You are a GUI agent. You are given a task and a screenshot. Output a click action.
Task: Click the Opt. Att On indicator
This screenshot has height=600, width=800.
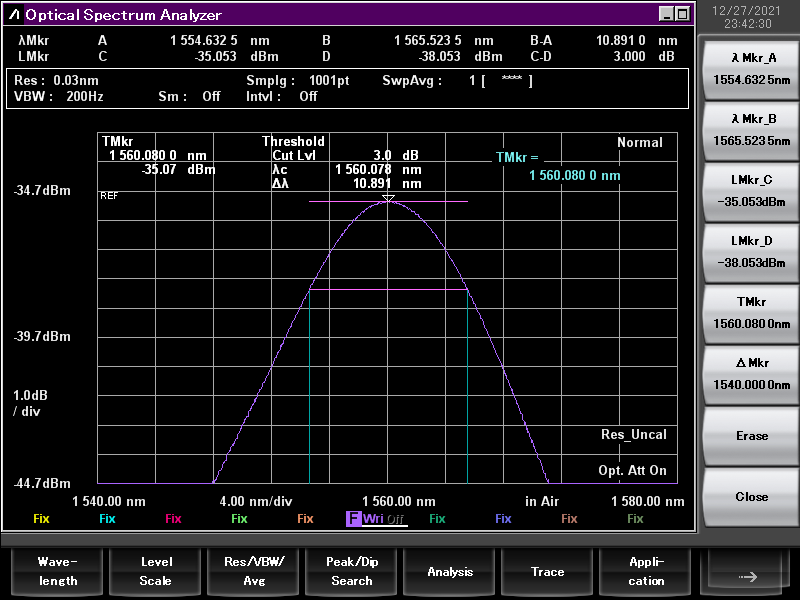pos(633,470)
